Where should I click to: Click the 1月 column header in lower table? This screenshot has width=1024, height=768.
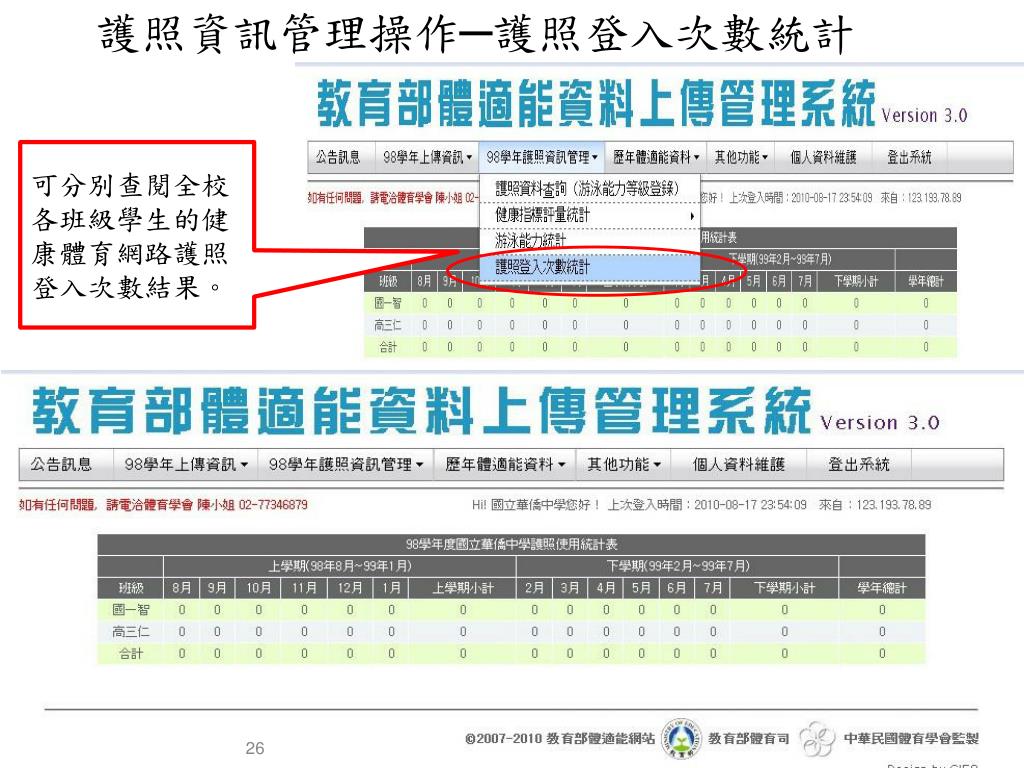(391, 588)
